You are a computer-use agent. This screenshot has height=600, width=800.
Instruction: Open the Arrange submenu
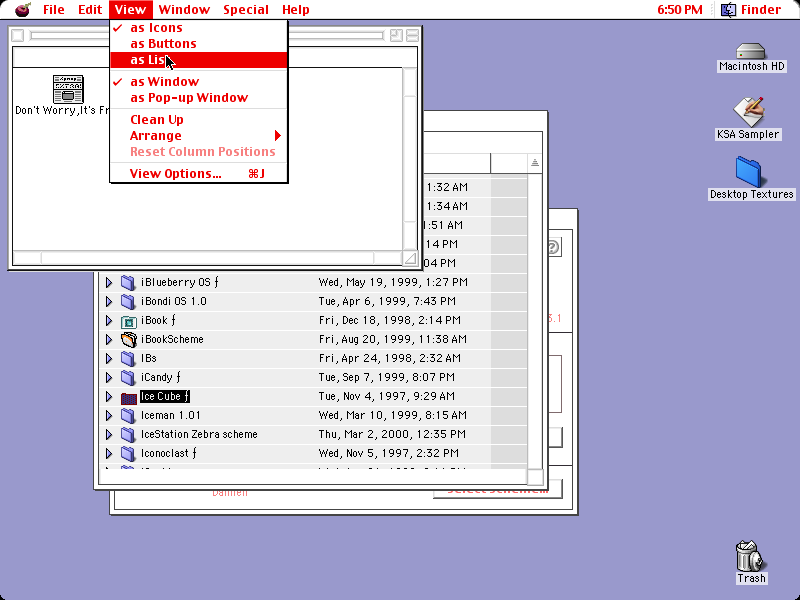pyautogui.click(x=199, y=136)
